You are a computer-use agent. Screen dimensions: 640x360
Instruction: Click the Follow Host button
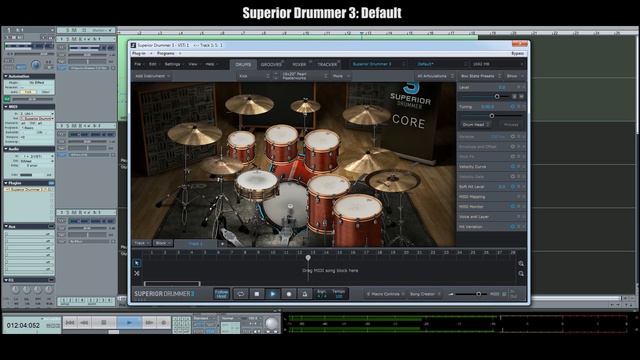click(222, 293)
